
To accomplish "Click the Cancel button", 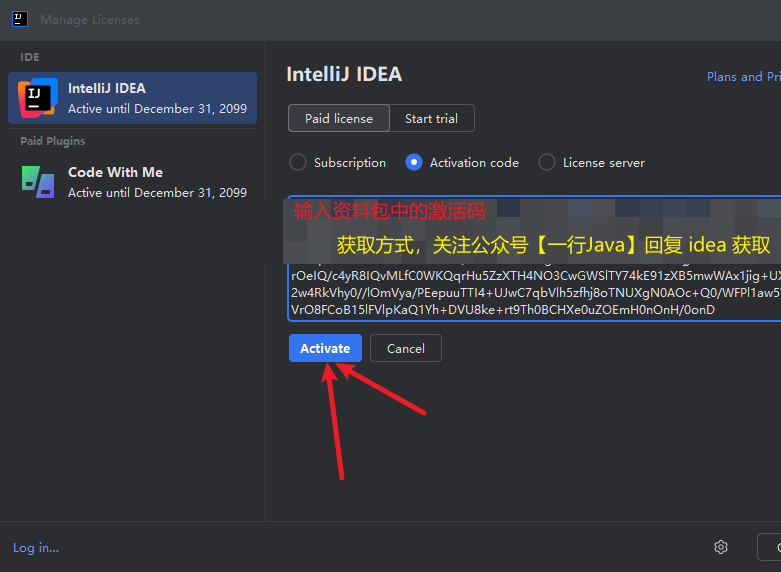I will (405, 348).
